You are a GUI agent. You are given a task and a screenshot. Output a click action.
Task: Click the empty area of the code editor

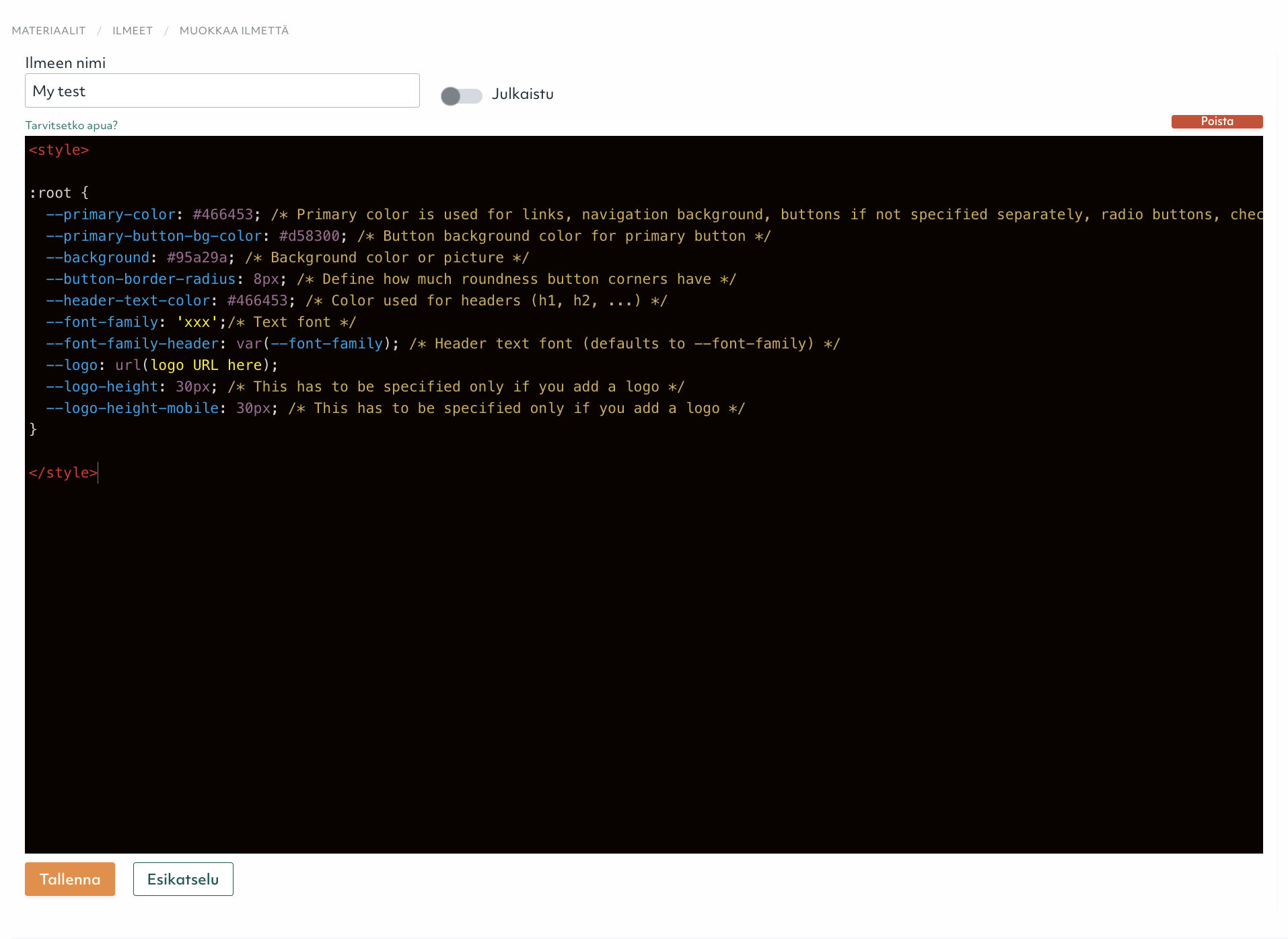coord(643,666)
